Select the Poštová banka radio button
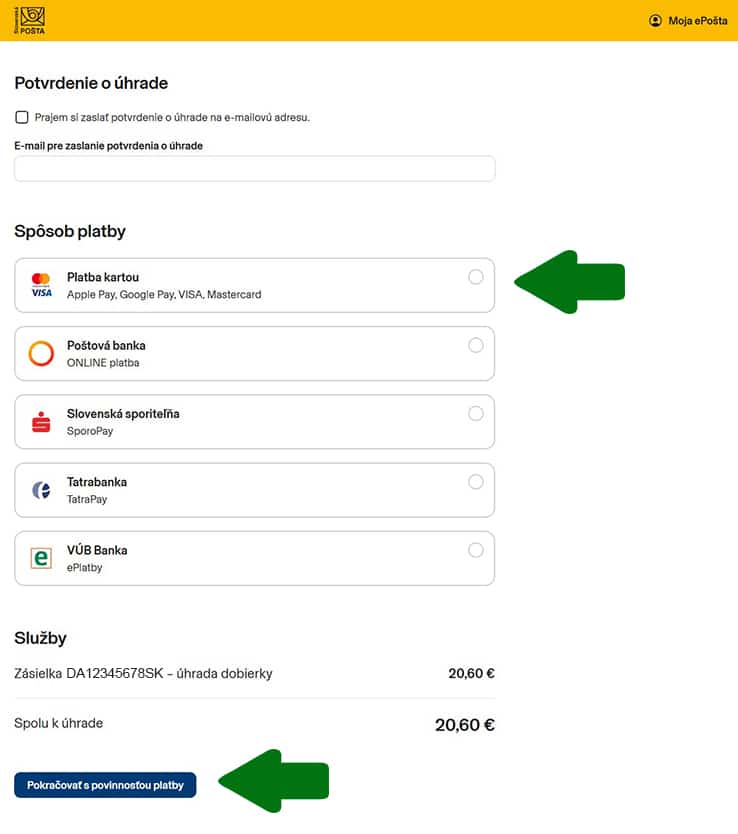Viewport: 738px width, 834px height. coord(476,345)
